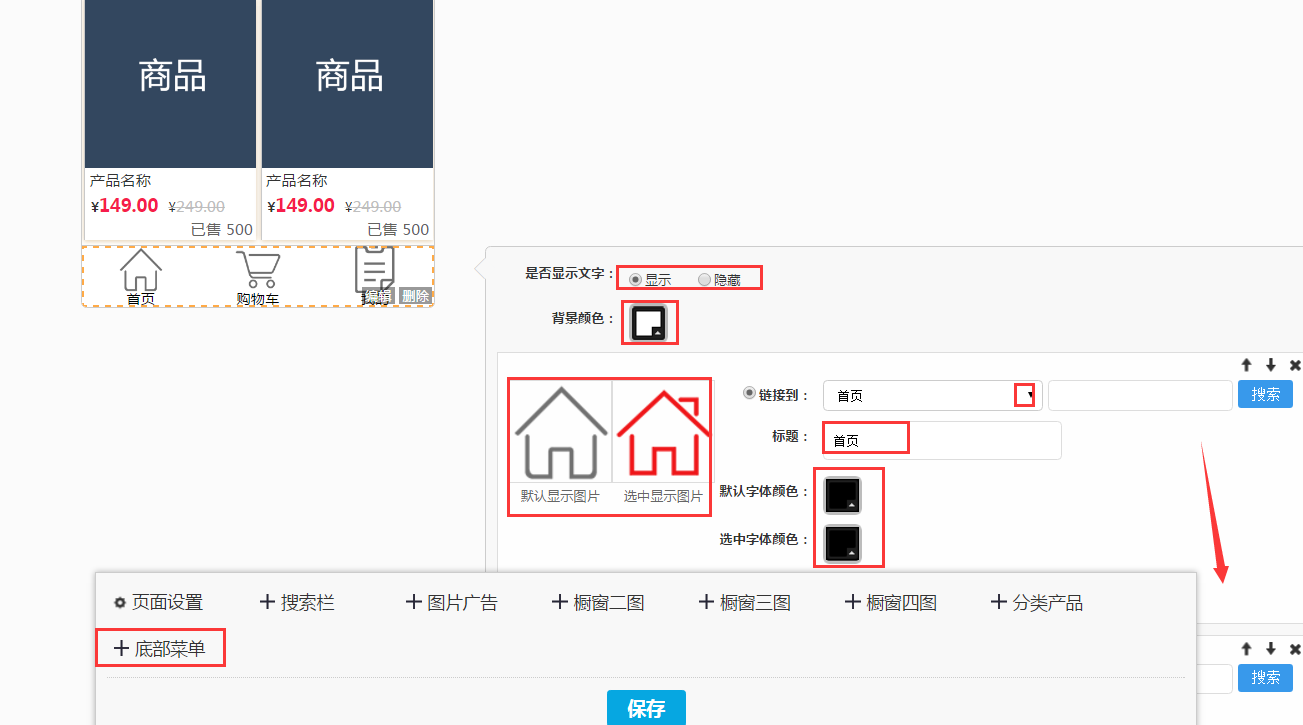Image resolution: width=1303 pixels, height=725 pixels.
Task: Open the 默认字体颜色 color picker
Action: [x=843, y=495]
